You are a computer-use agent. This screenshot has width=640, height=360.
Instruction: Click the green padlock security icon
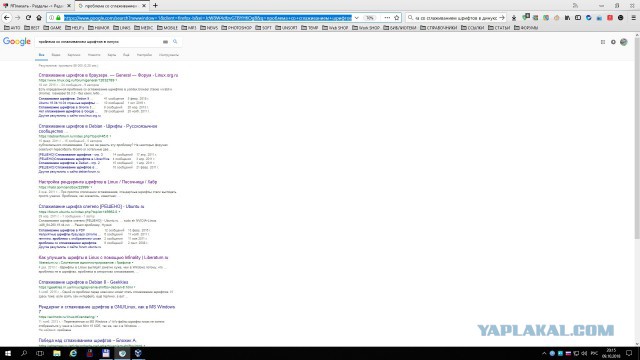(x=58, y=18)
